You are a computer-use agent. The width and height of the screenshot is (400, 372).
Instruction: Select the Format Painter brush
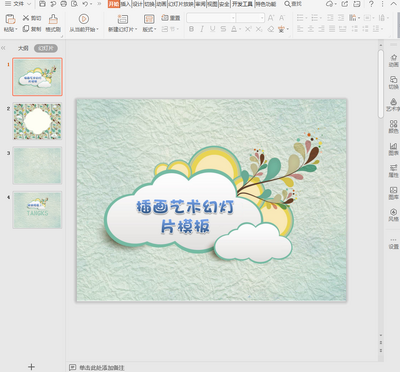53,19
